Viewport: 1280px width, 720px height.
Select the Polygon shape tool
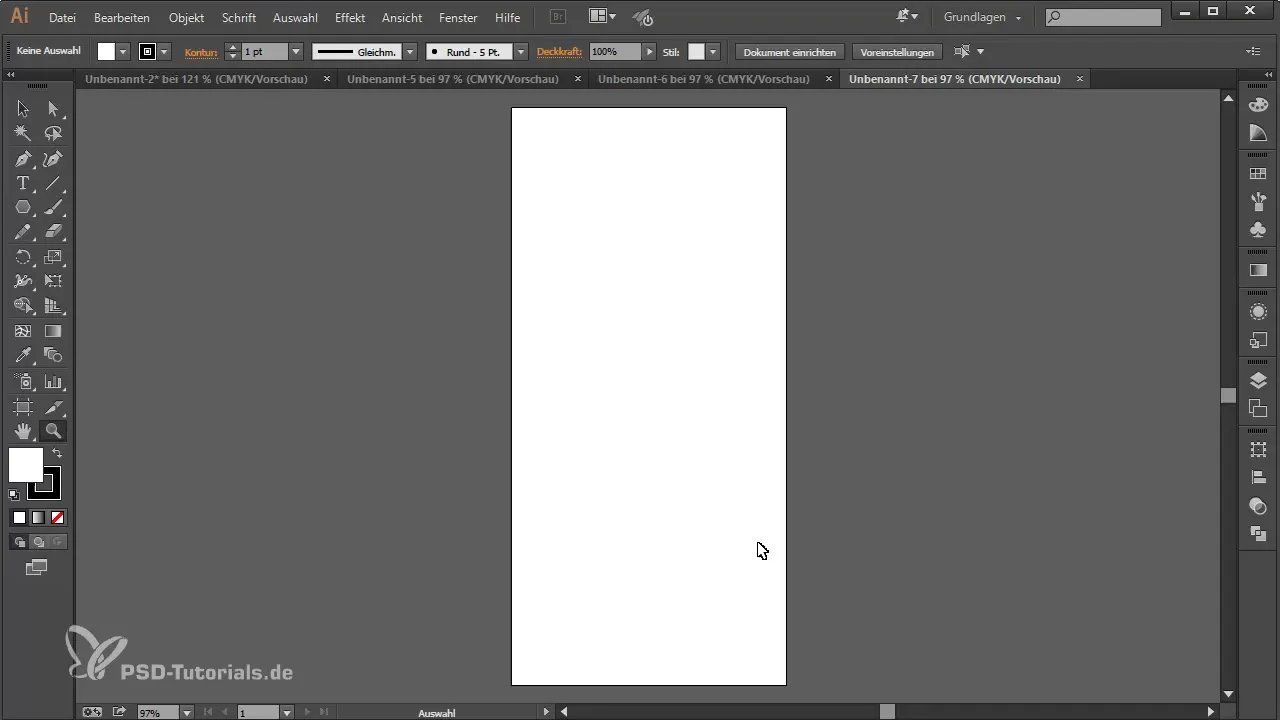pyautogui.click(x=23, y=208)
